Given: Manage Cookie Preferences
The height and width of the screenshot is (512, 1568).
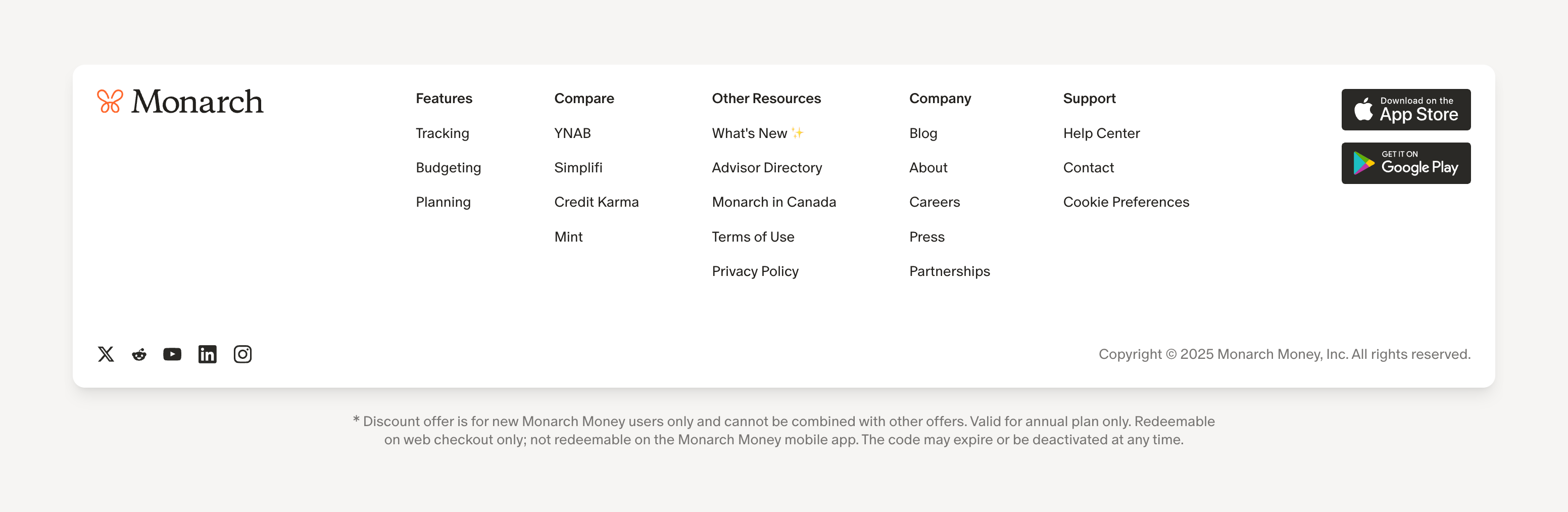Looking at the screenshot, I should pos(1126,202).
